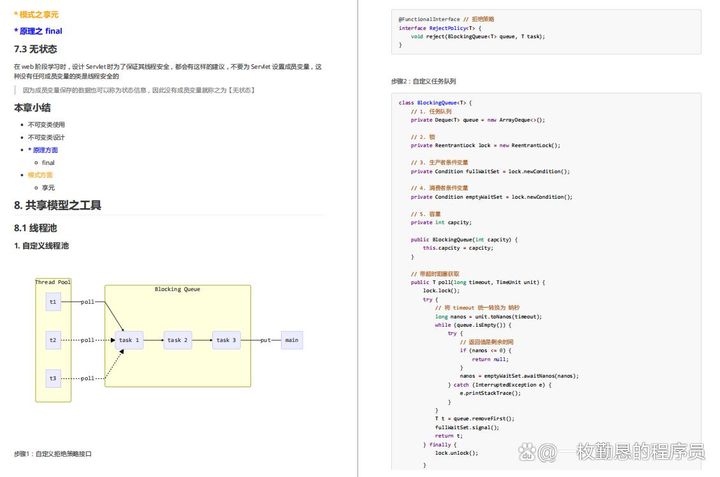
Task: Click the private int capcity line
Action: pos(441,222)
